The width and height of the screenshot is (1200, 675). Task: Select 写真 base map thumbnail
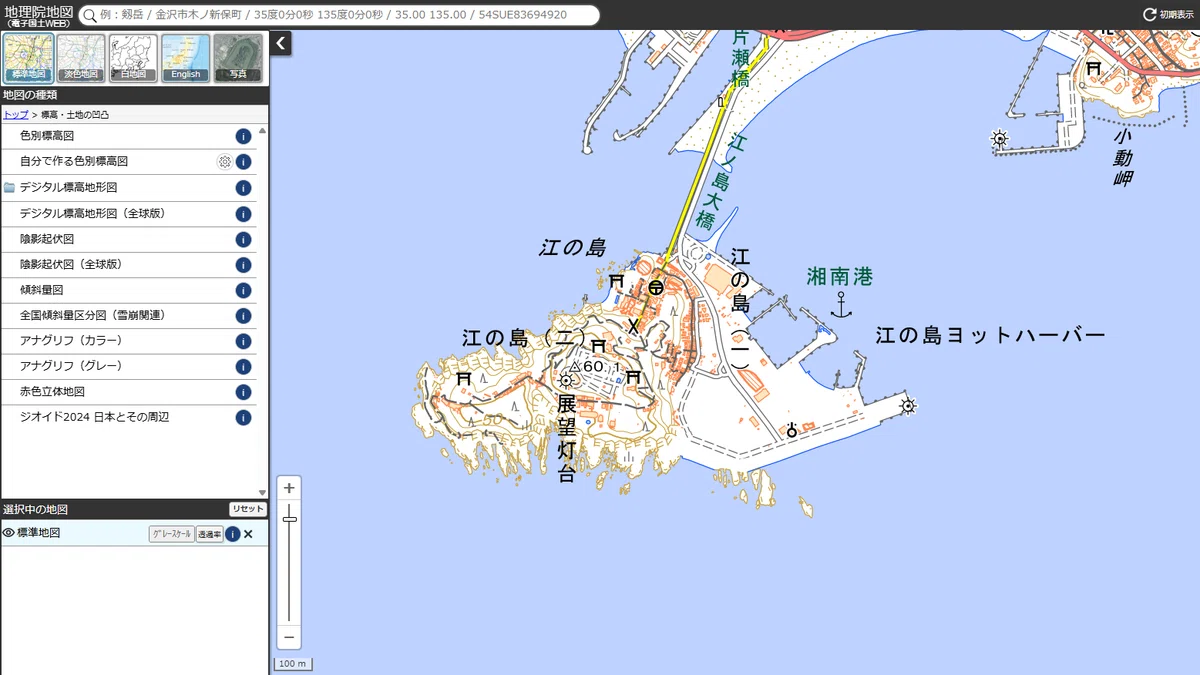tap(238, 57)
